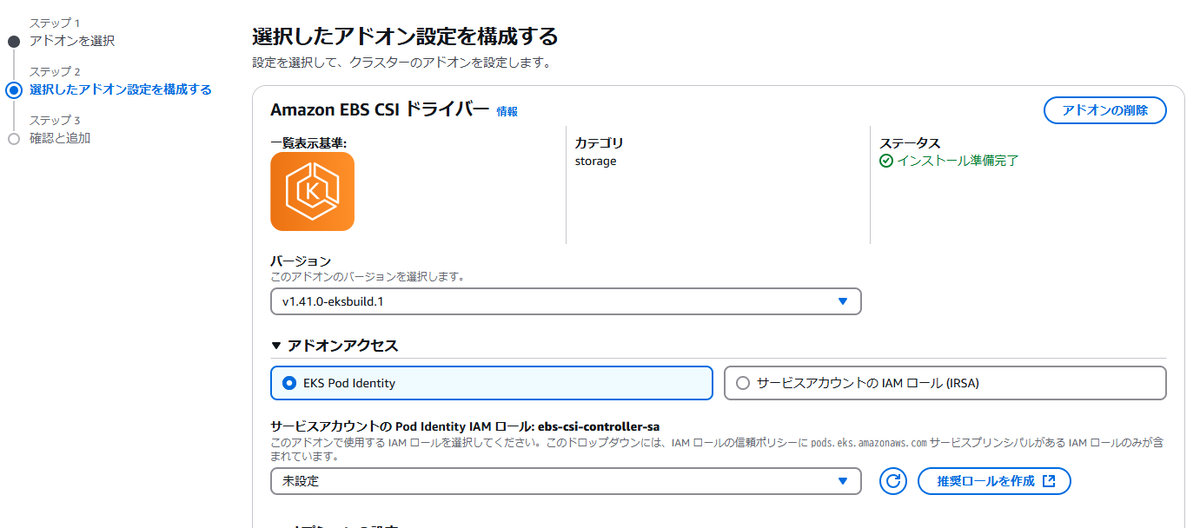This screenshot has height=528, width=1200.
Task: Click the ステータス column label
Action: coord(909,143)
